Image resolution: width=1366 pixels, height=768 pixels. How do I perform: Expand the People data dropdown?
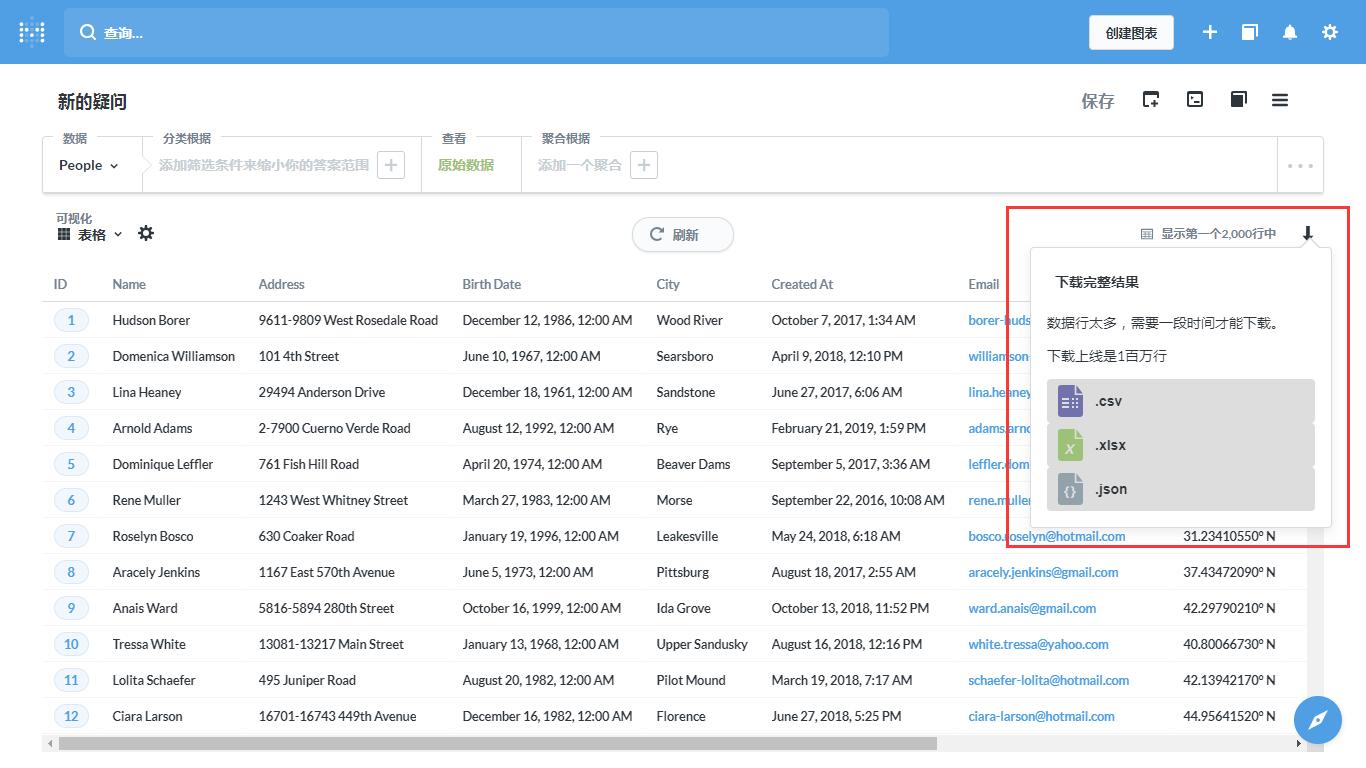click(x=89, y=165)
